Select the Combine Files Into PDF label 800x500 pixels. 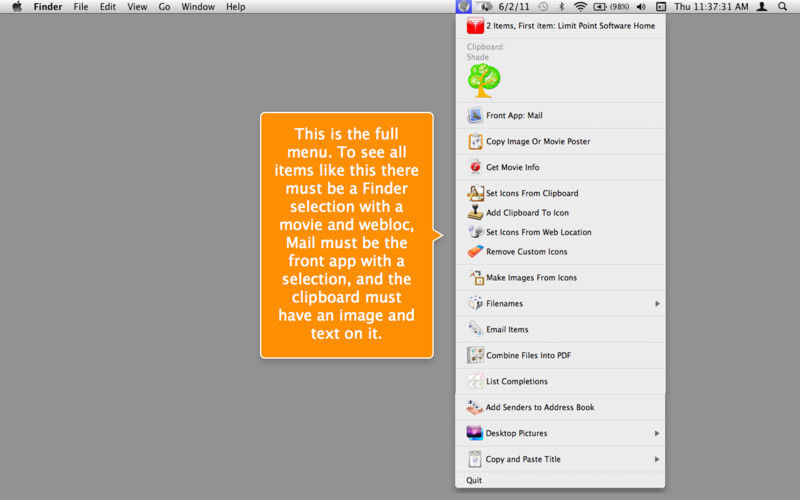click(x=529, y=356)
